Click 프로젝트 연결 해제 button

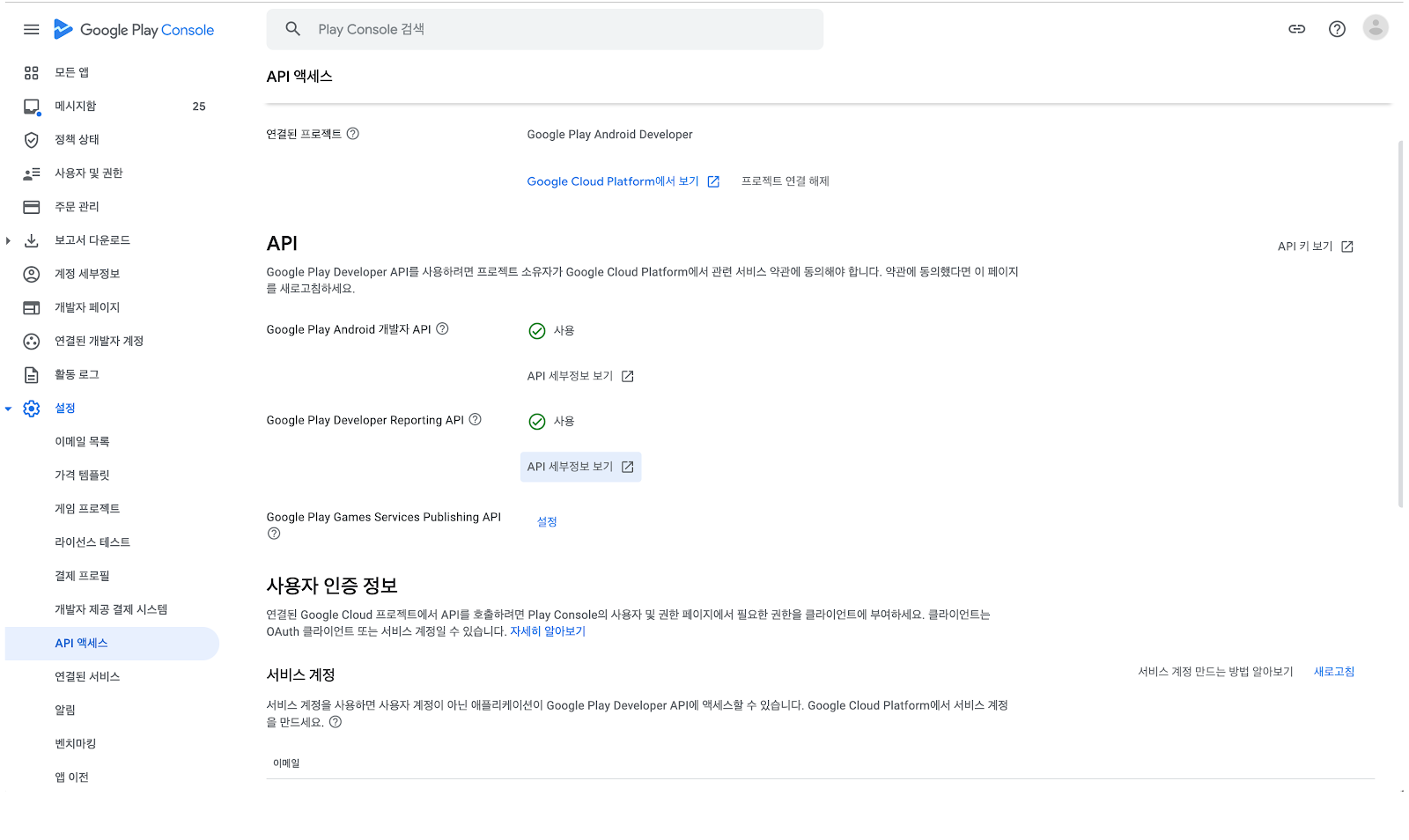(x=785, y=181)
